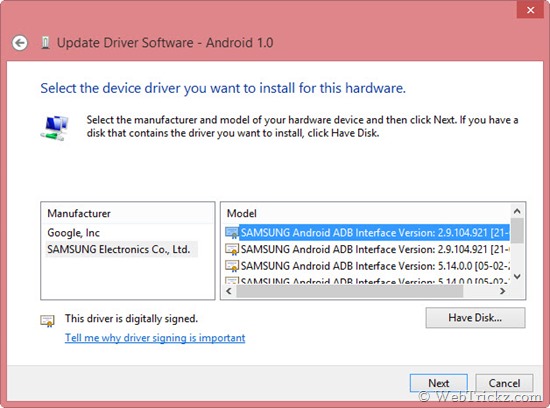The width and height of the screenshot is (550, 408).
Task: Click the Next button
Action: tap(438, 383)
